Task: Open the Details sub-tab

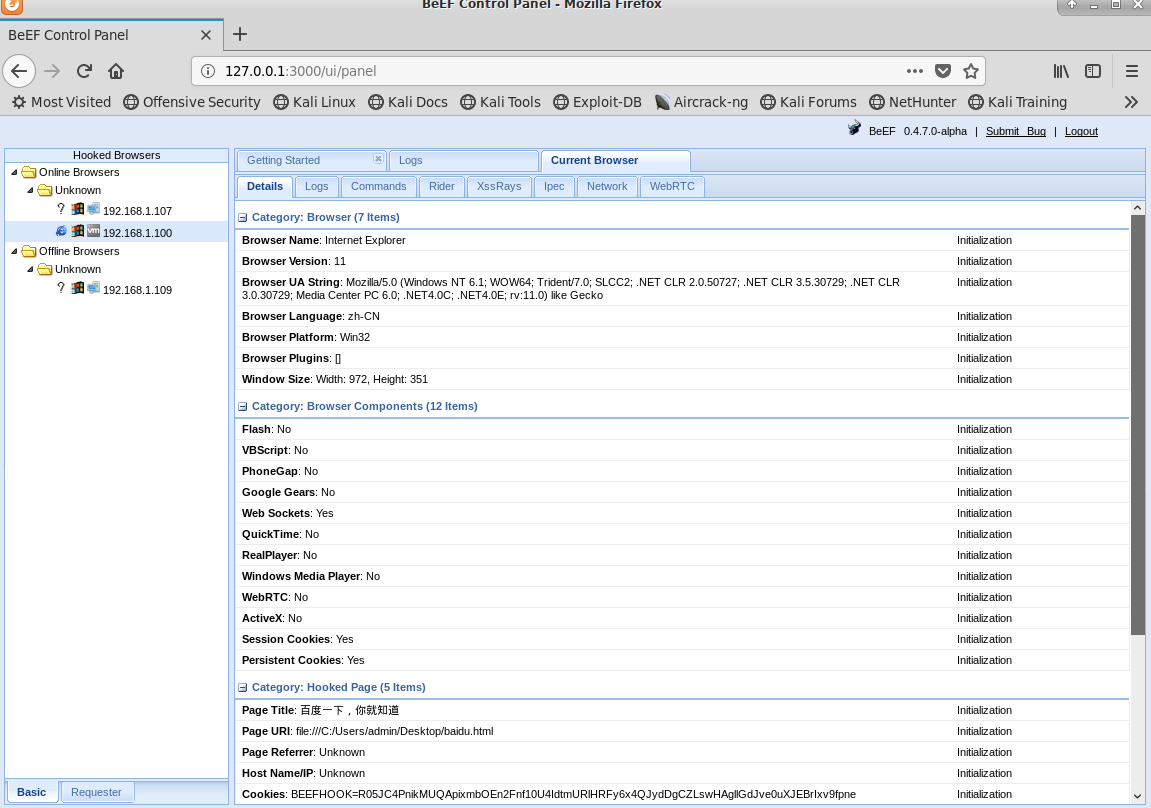Action: click(265, 186)
